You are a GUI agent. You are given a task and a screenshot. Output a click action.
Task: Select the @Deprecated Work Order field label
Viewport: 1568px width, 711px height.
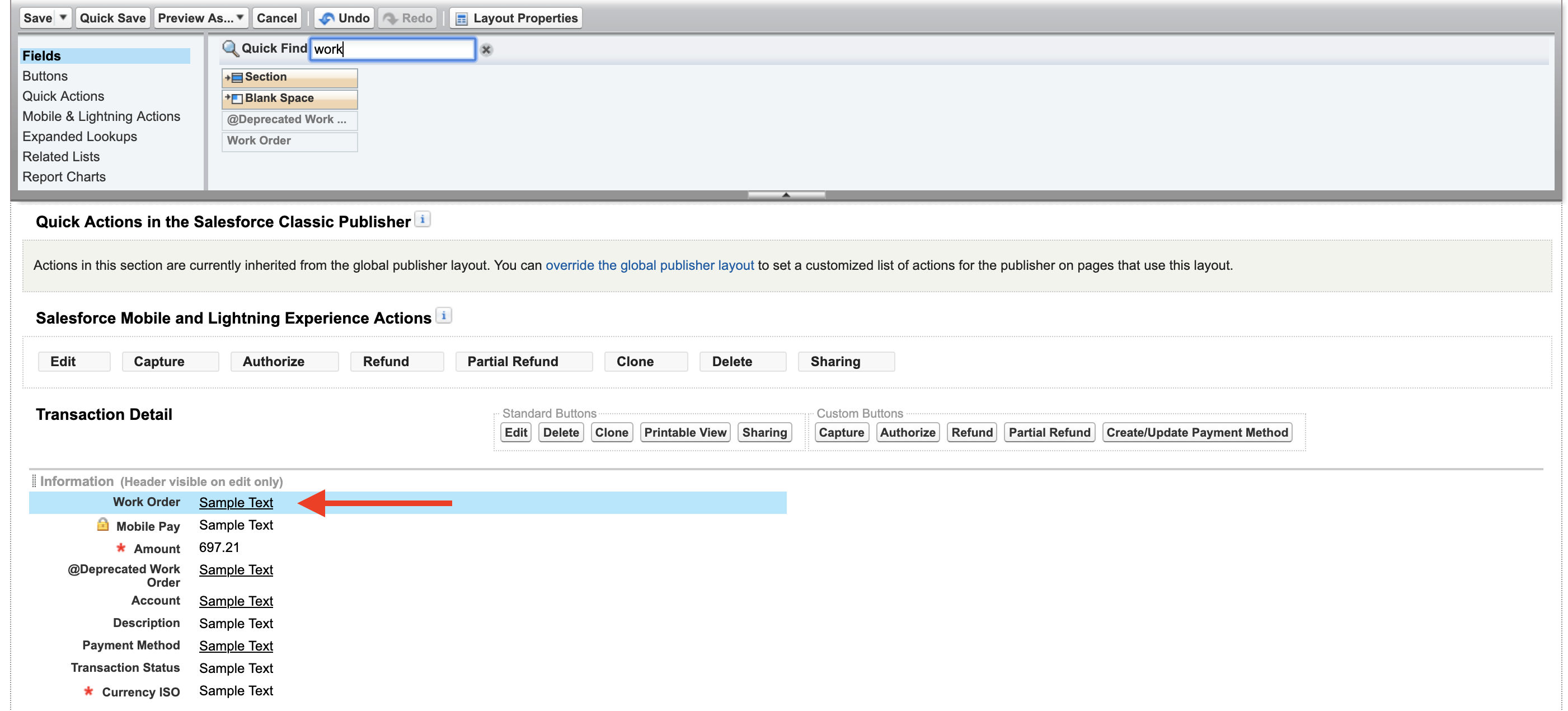click(124, 576)
